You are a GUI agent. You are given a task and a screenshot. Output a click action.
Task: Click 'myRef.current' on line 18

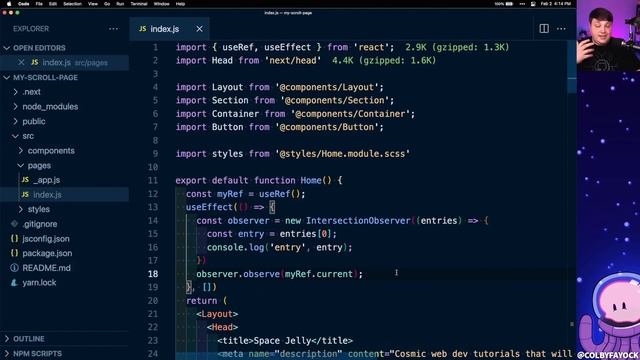(318, 274)
